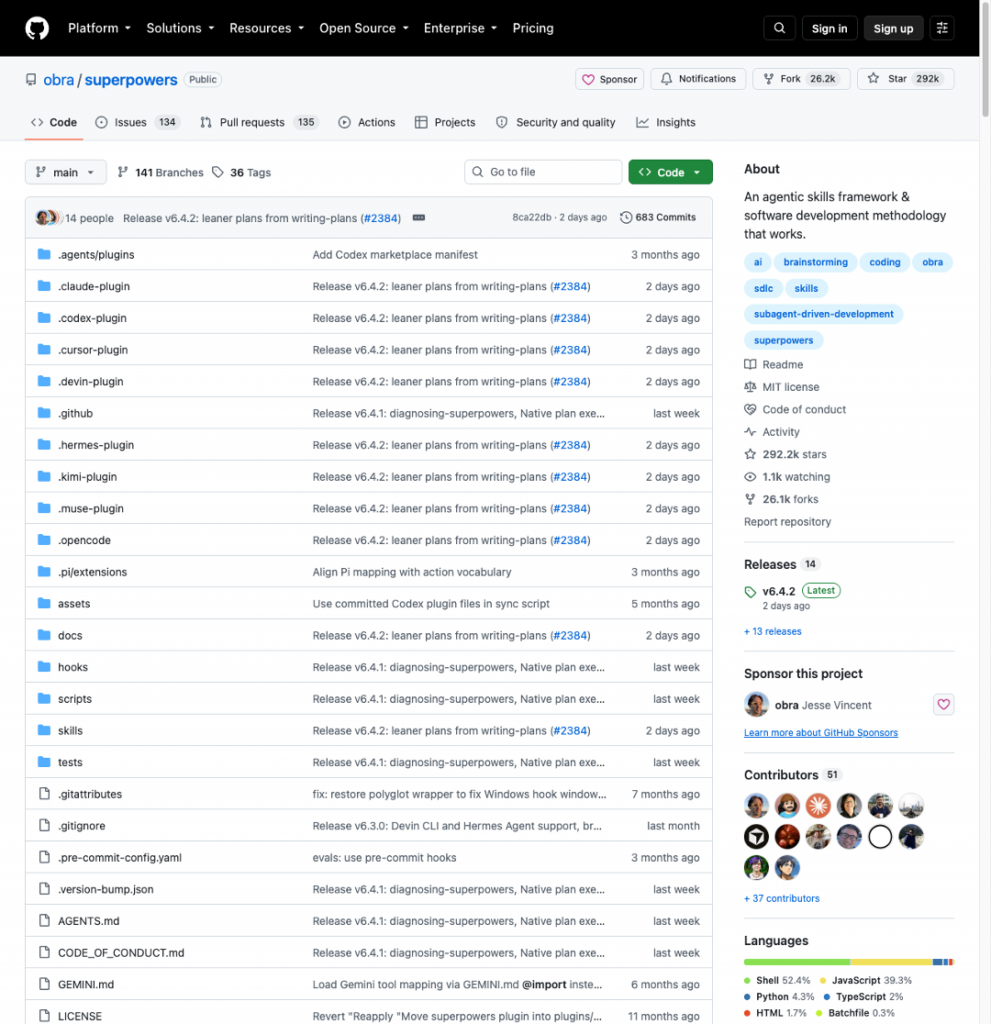Open the first contributor avatar
The height and width of the screenshot is (1024, 991).
tap(756, 806)
